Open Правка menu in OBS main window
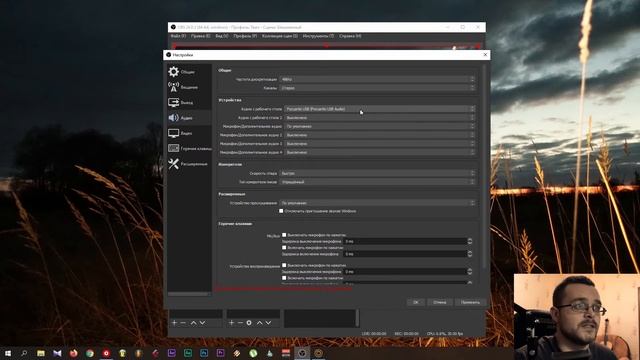The height and width of the screenshot is (360, 640). pyautogui.click(x=200, y=36)
